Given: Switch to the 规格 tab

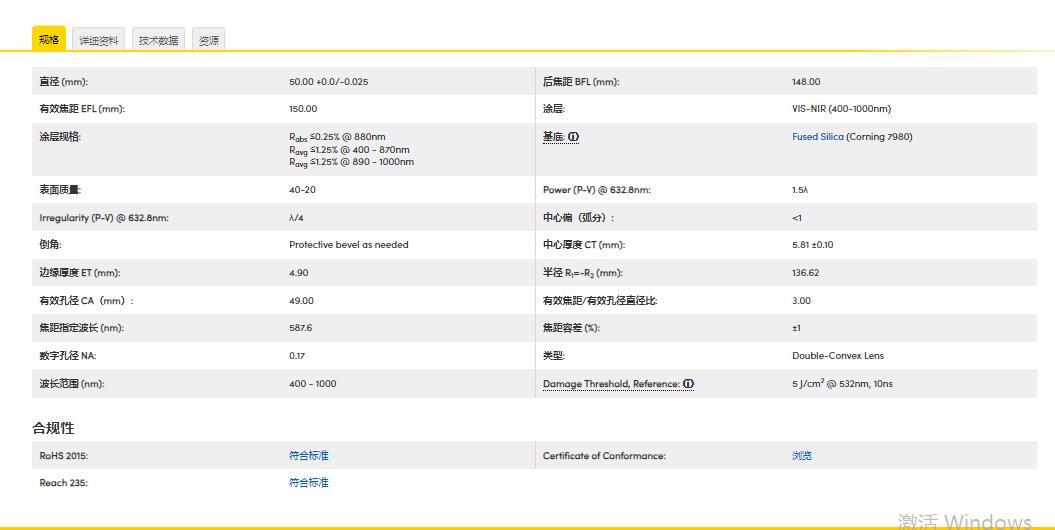Looking at the screenshot, I should tap(49, 40).
